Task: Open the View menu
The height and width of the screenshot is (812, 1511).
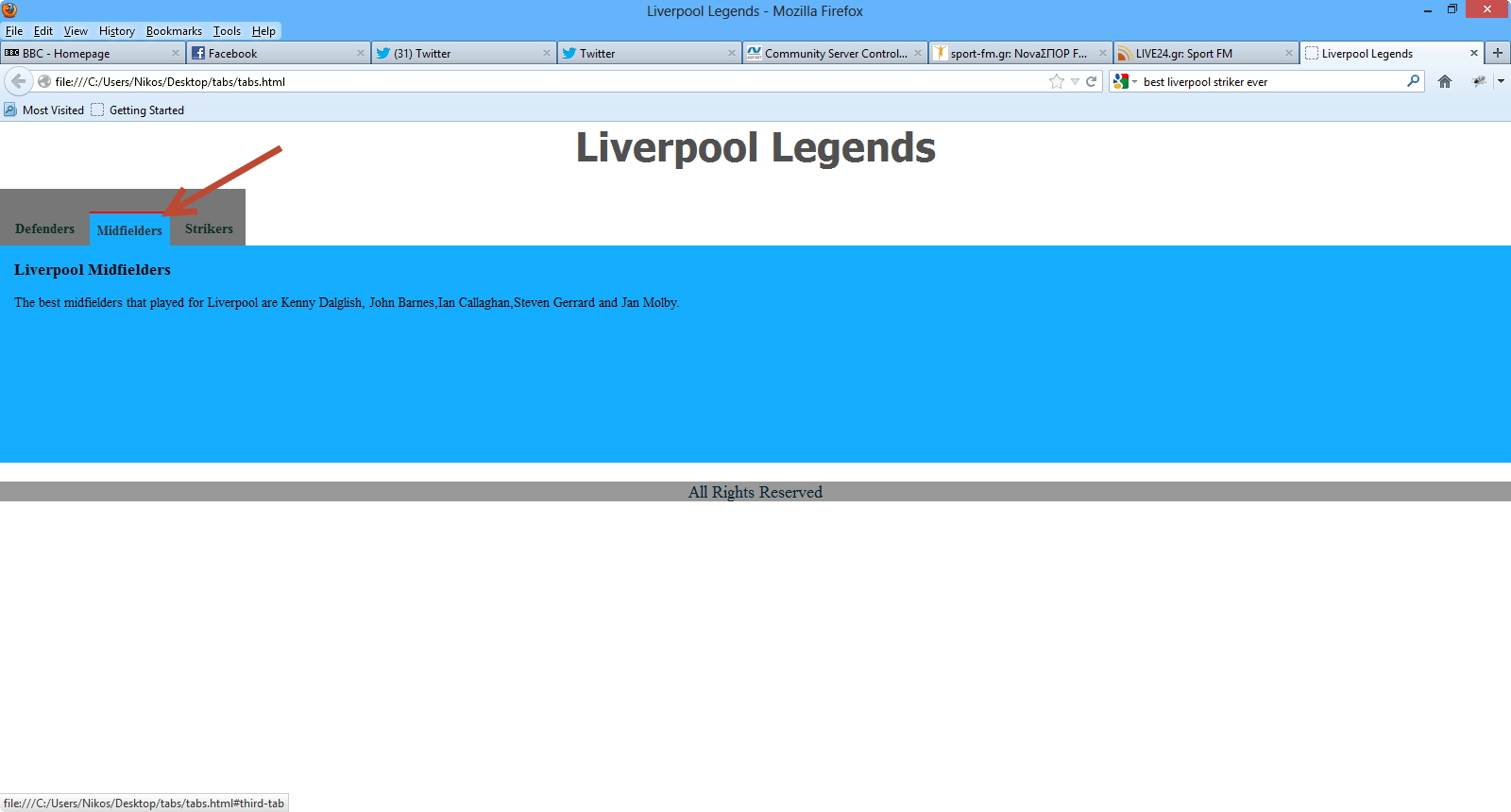Action: coord(76,30)
